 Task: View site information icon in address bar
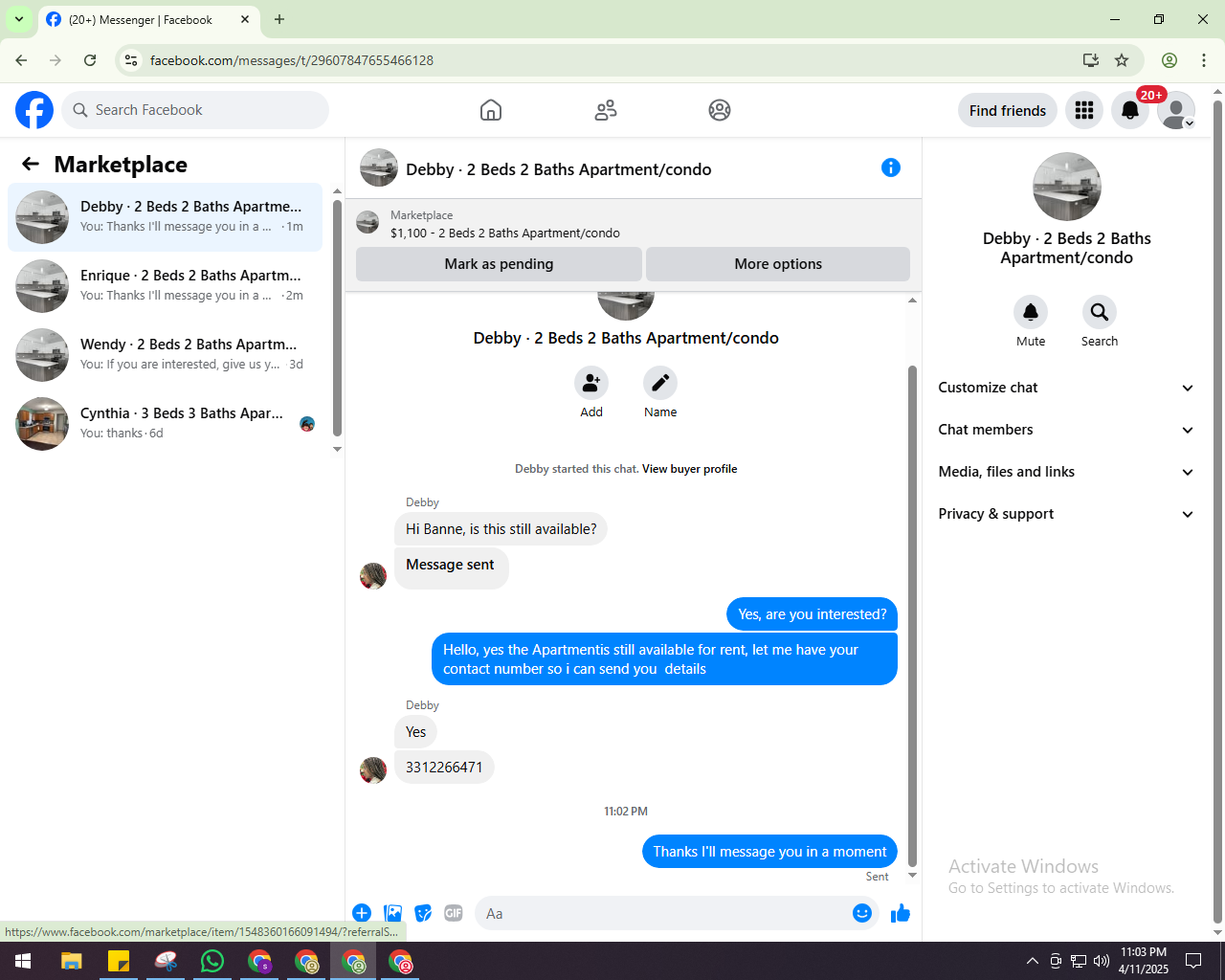132,60
